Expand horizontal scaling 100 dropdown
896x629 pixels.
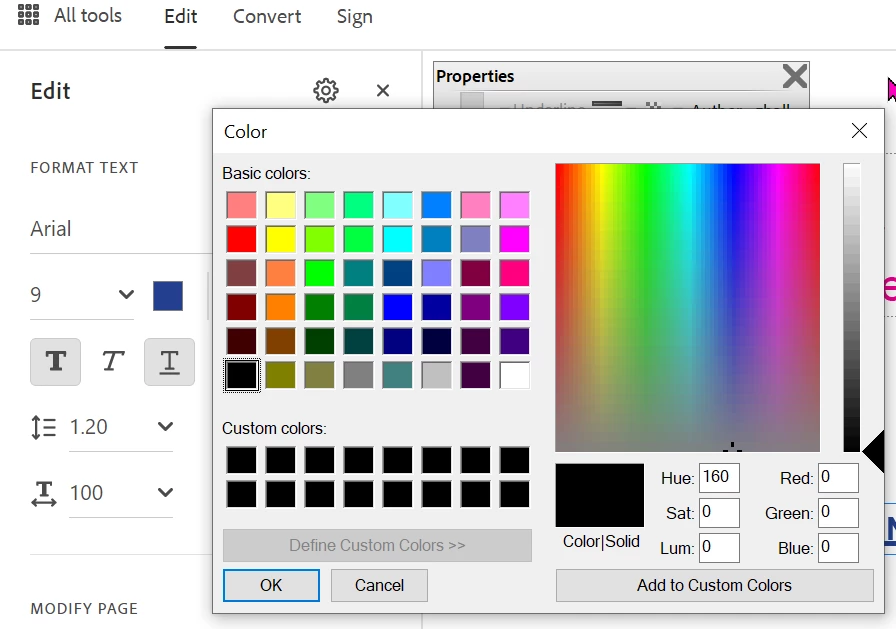tap(165, 492)
